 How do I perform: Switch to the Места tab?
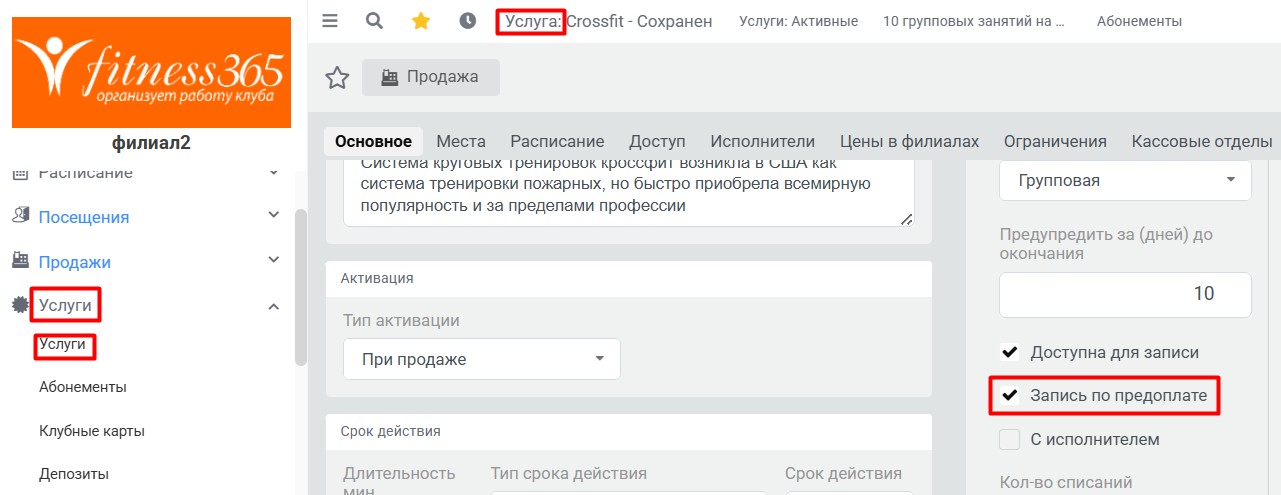click(x=461, y=141)
